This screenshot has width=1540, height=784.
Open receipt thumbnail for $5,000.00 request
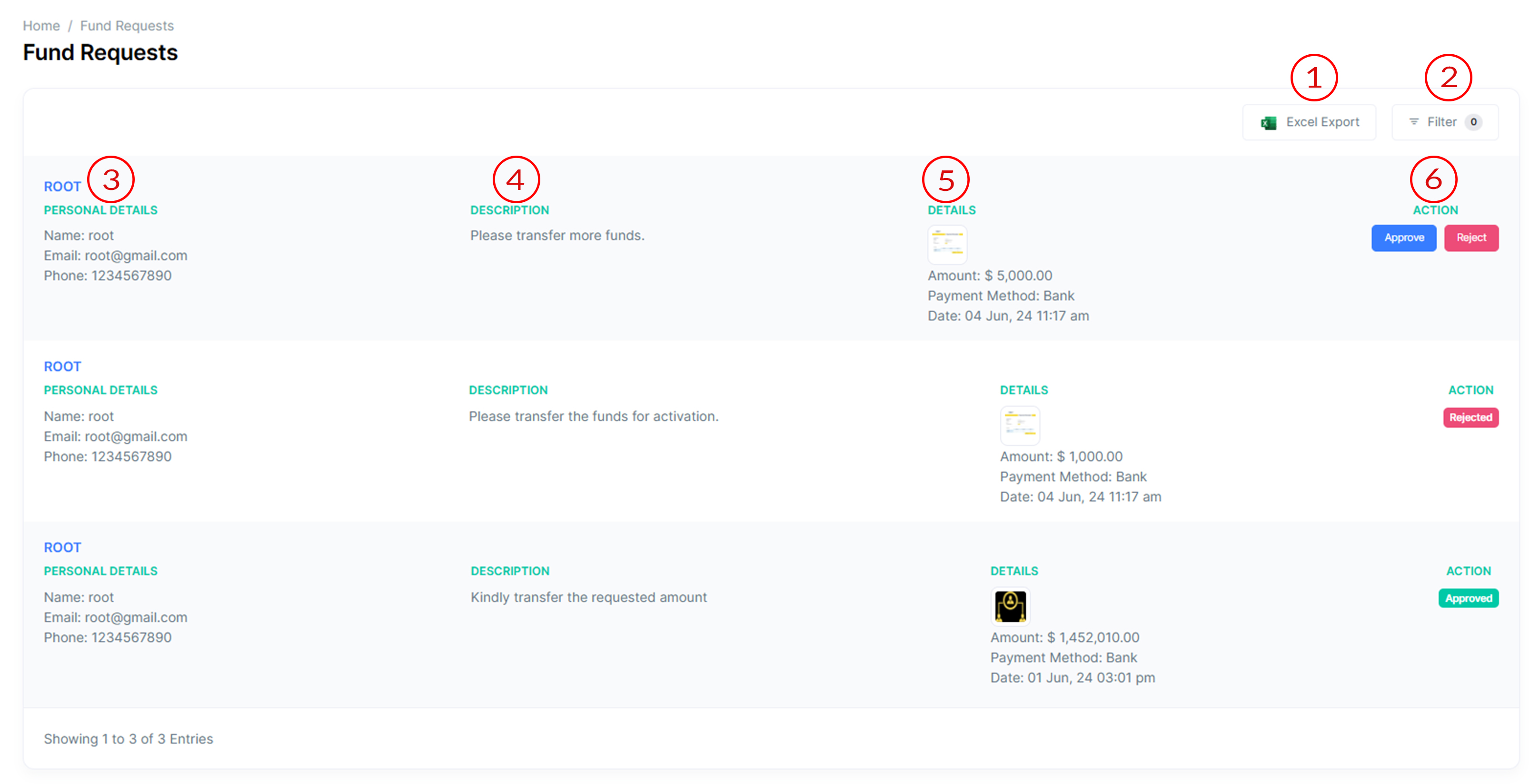[947, 244]
